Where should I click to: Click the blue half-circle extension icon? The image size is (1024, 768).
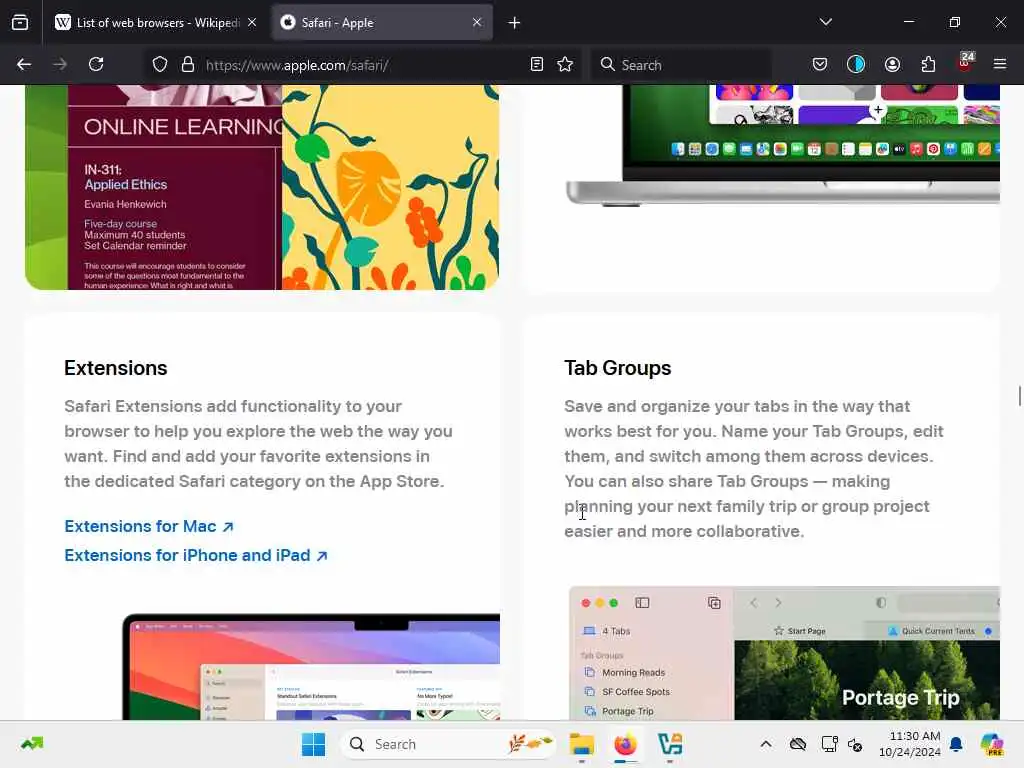coord(856,64)
